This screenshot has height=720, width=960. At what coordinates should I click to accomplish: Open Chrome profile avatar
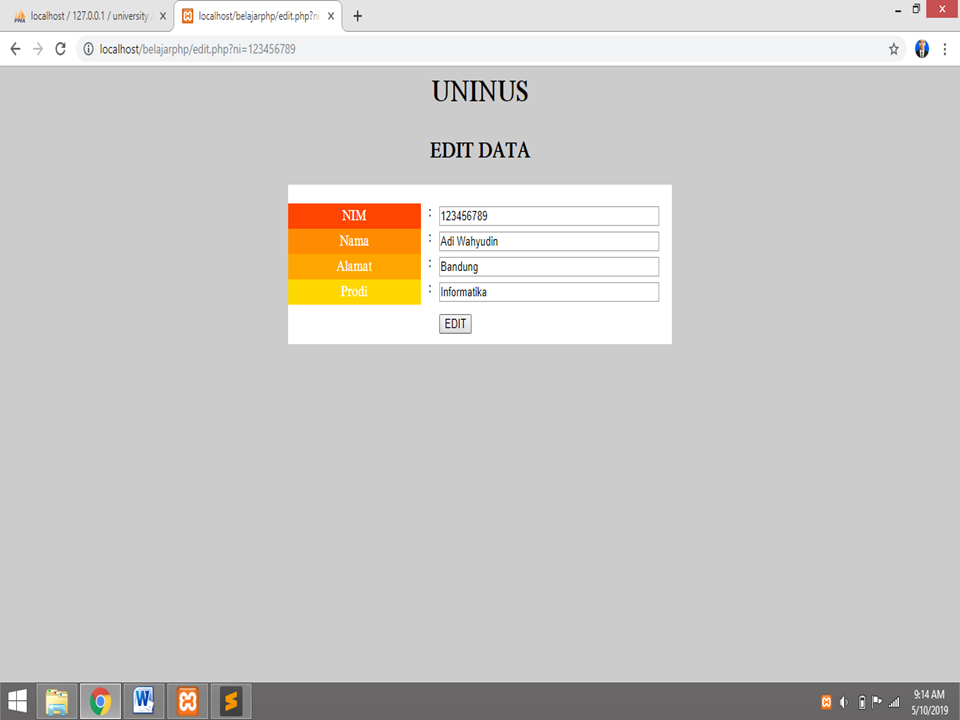click(921, 49)
